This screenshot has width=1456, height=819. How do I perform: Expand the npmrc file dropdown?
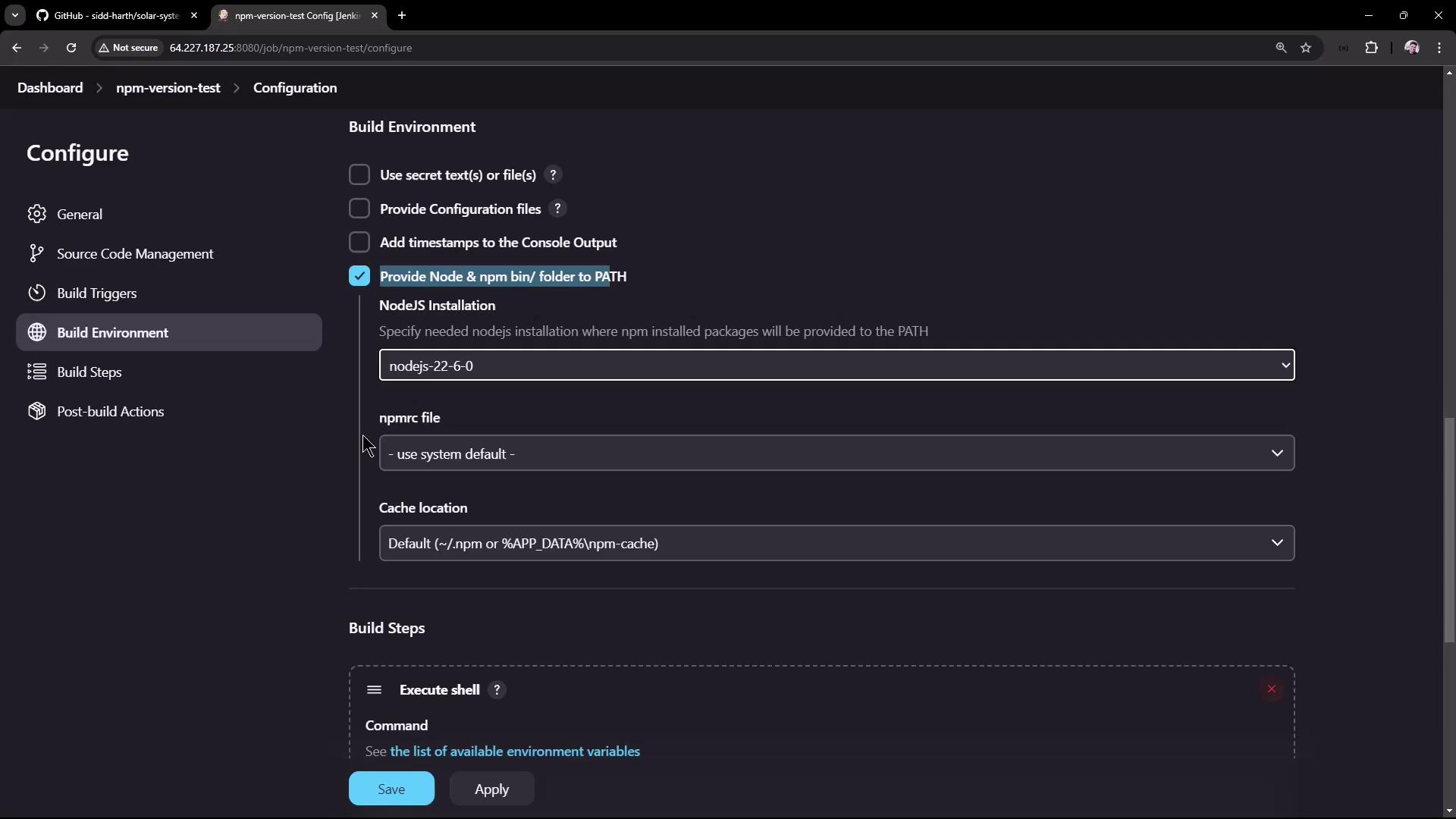coord(836,453)
